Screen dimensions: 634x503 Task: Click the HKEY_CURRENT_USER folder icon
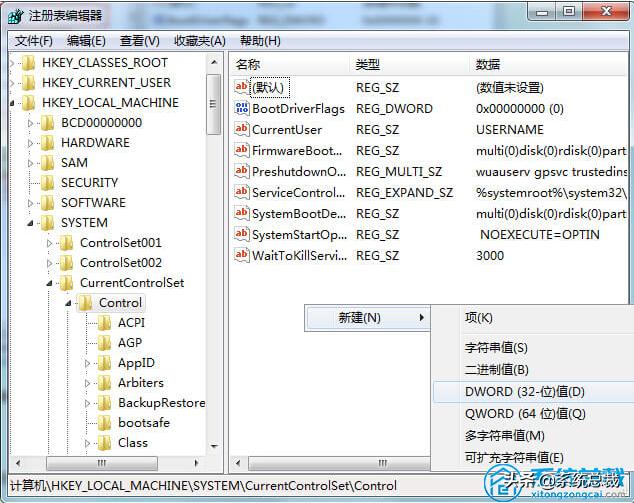click(28, 82)
